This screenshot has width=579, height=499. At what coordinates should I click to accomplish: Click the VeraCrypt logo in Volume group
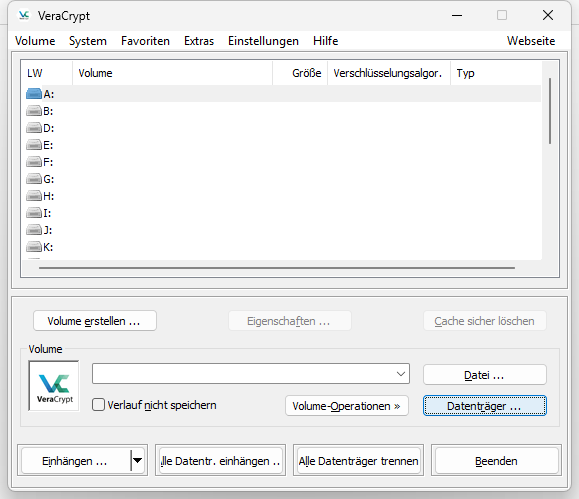pos(54,386)
